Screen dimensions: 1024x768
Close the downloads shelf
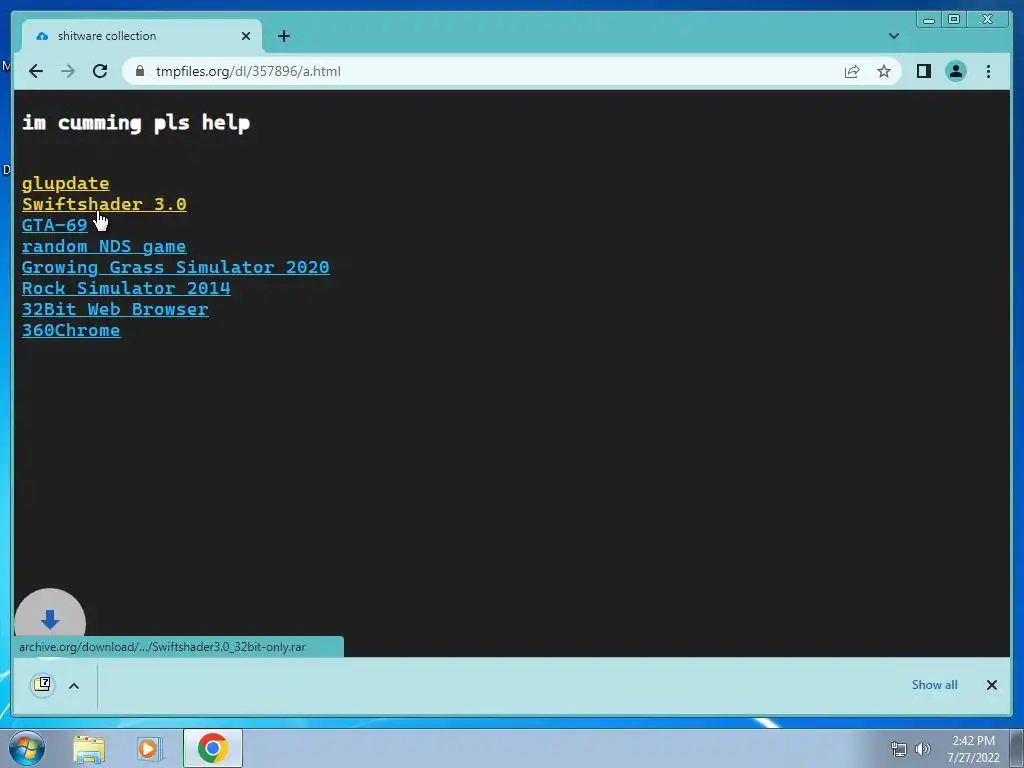[991, 684]
